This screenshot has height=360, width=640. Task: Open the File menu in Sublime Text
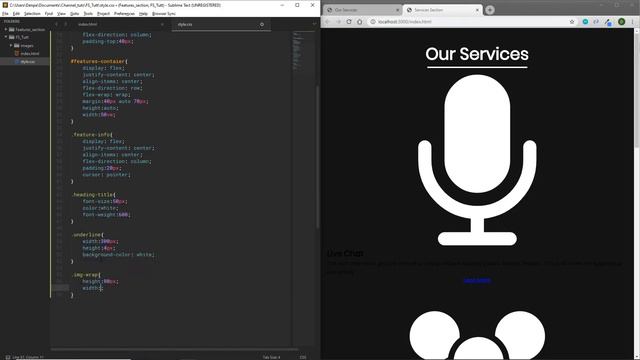click(x=5, y=13)
